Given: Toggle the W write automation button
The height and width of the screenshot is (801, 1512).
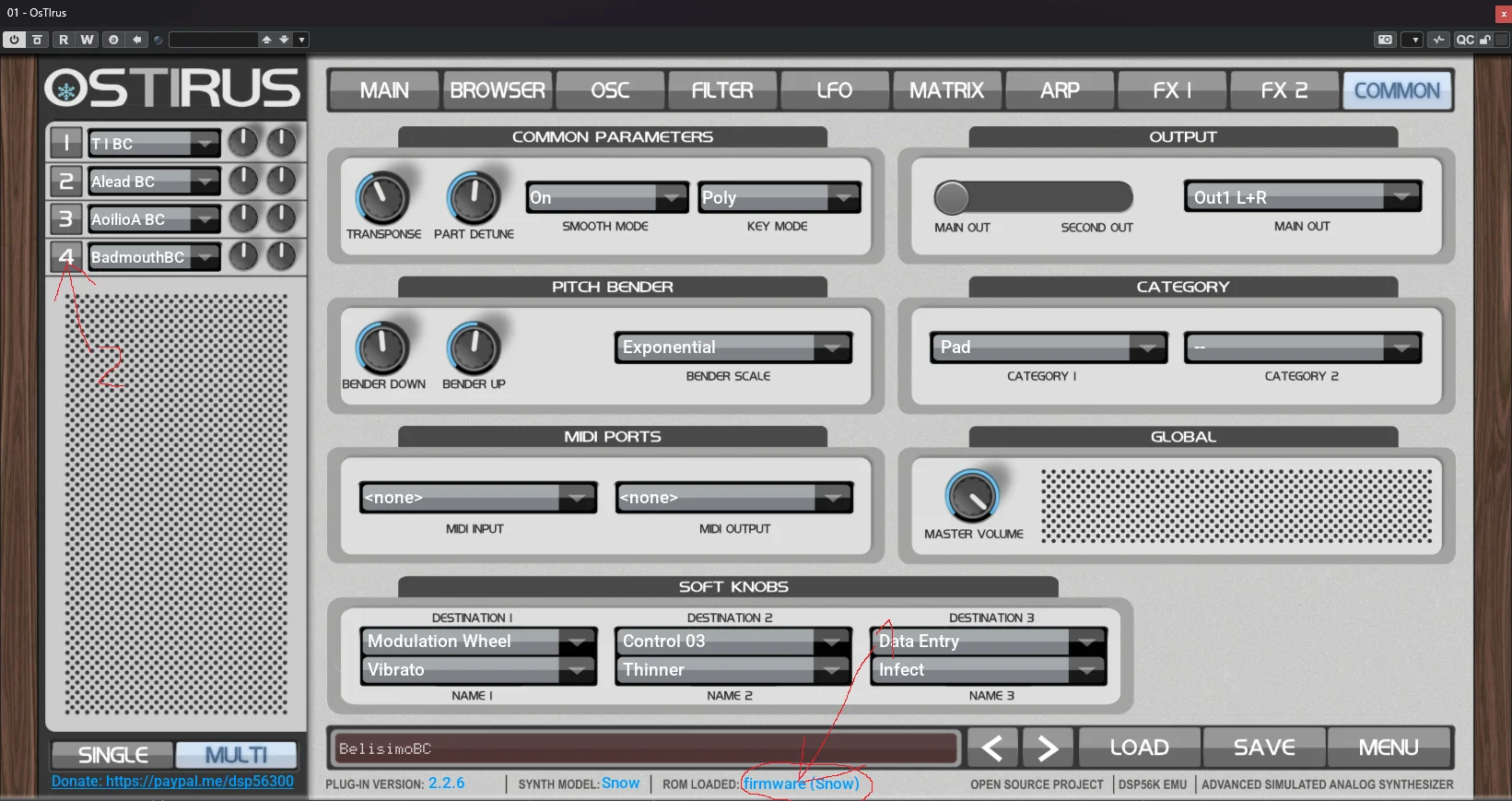Looking at the screenshot, I should (87, 40).
